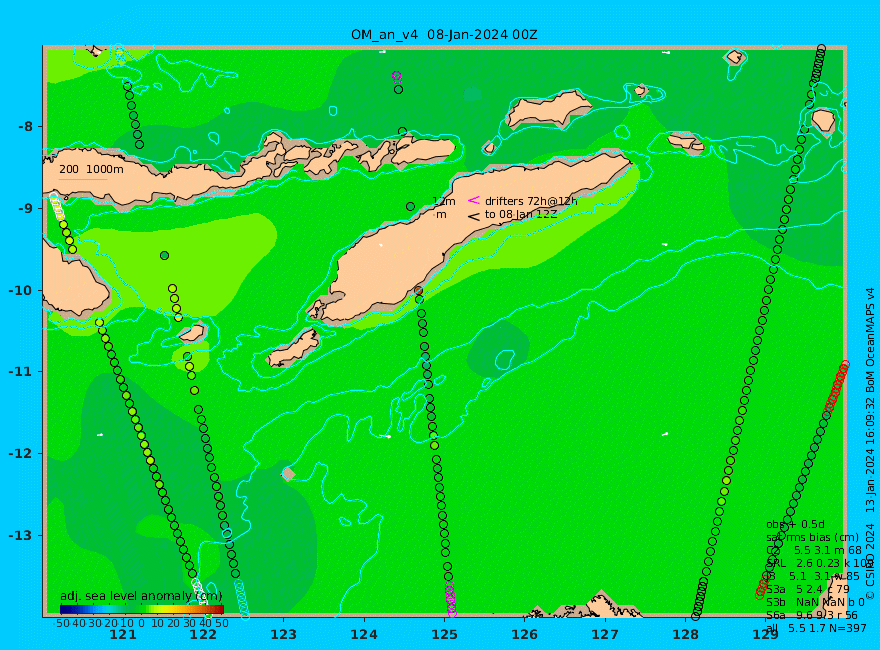Click latitude tick label '-9'
880x650 pixels.
[25, 208]
